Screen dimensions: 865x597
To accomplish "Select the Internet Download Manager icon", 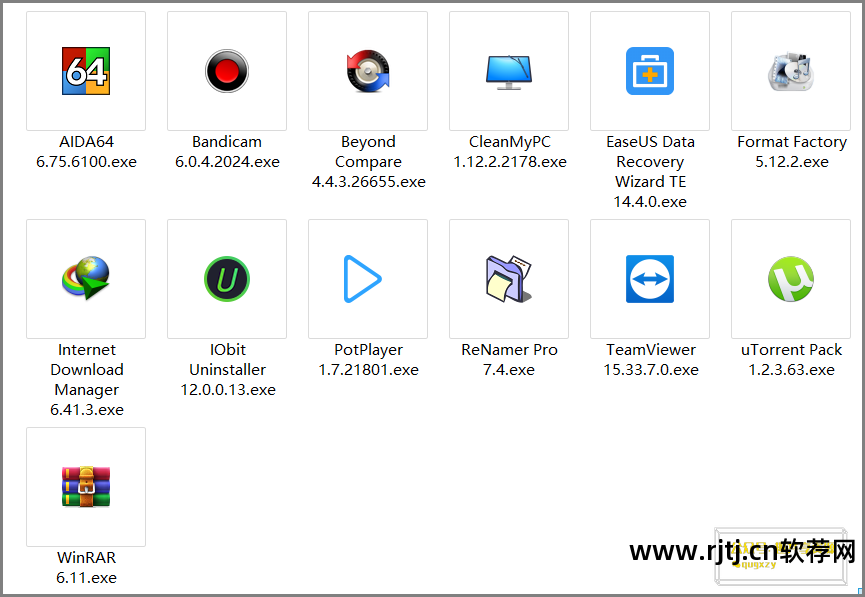I will coord(86,278).
